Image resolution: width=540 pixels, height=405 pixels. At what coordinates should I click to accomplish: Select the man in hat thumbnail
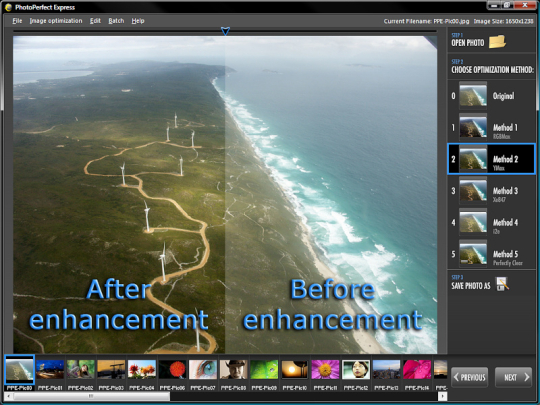coord(233,370)
